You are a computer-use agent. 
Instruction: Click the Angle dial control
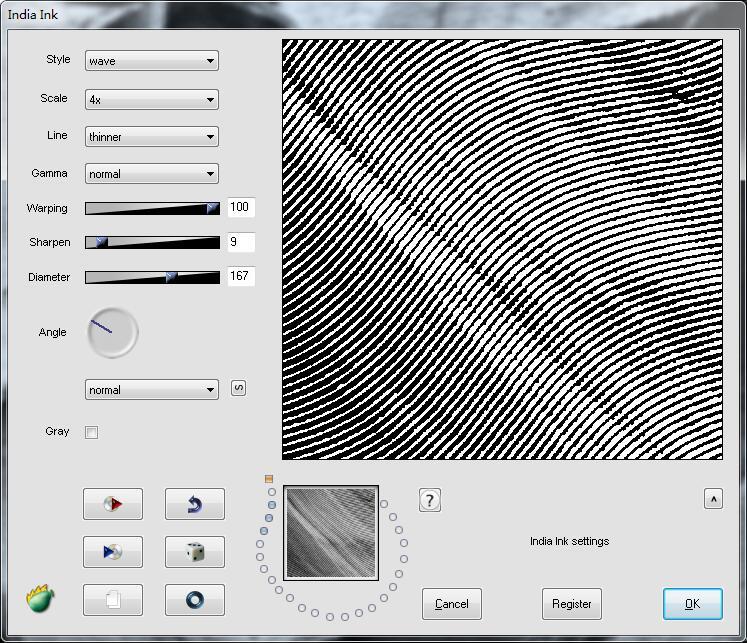112,333
